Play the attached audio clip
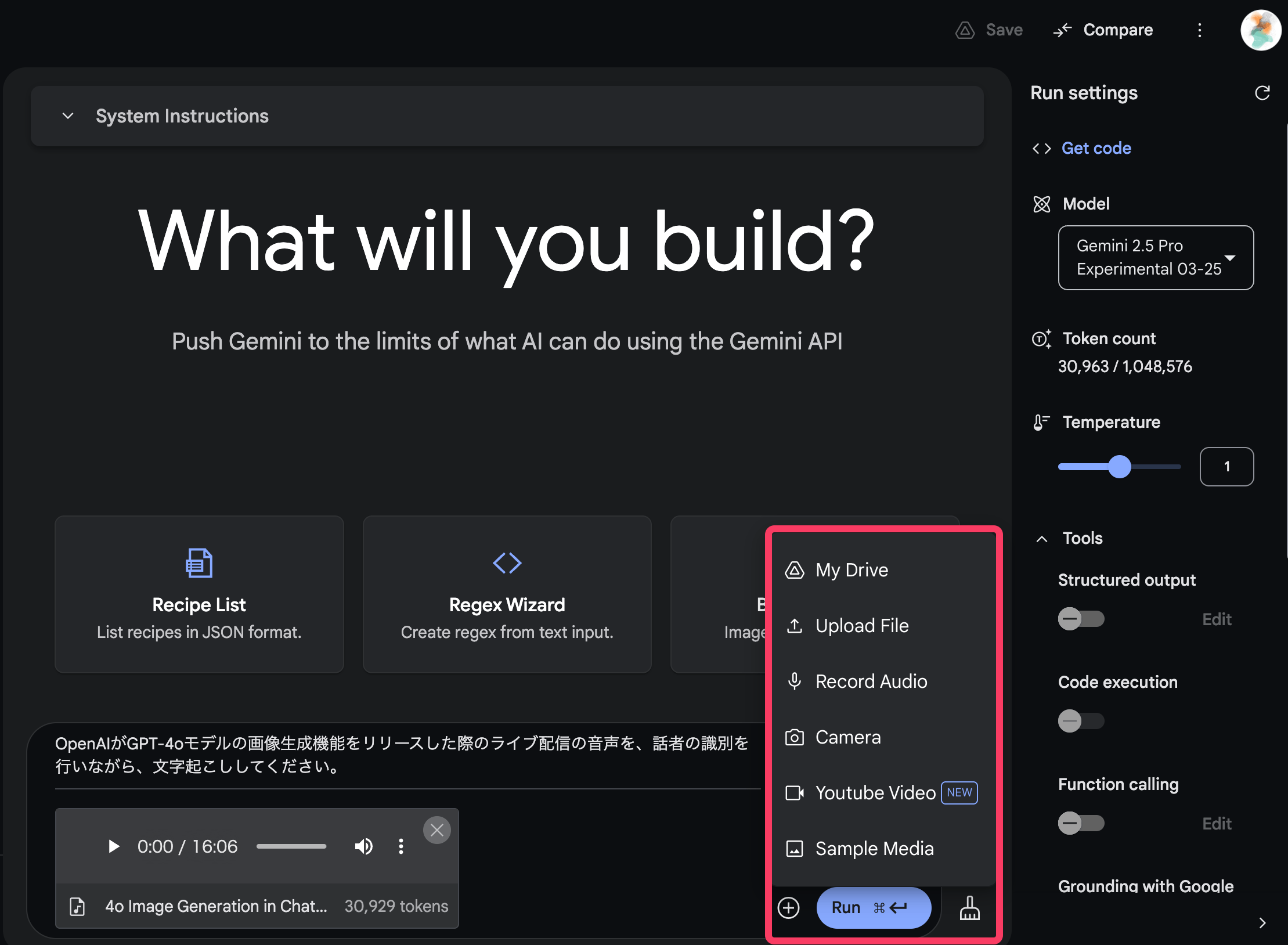 click(x=114, y=846)
